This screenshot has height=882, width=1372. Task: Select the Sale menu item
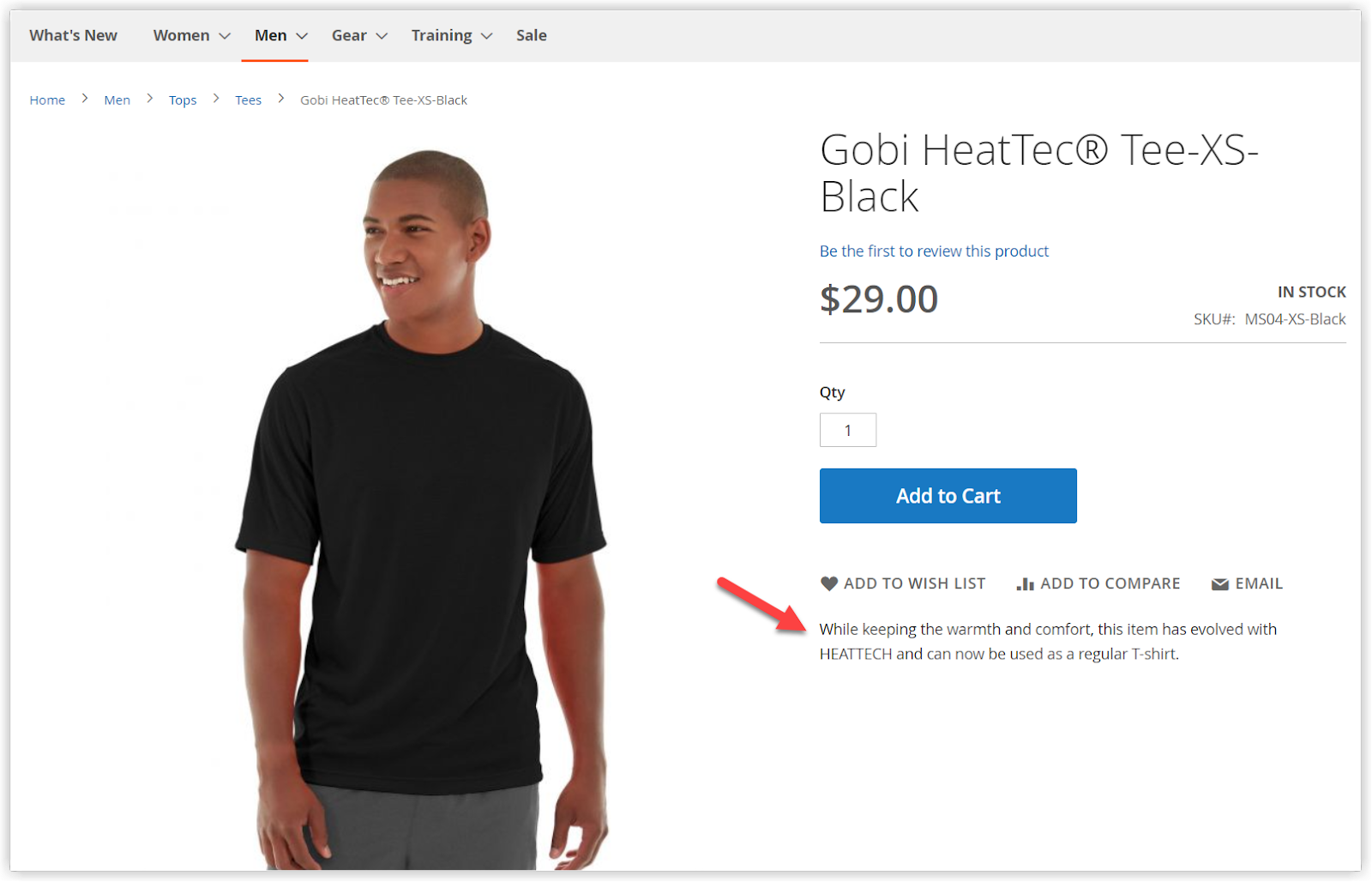coord(531,35)
